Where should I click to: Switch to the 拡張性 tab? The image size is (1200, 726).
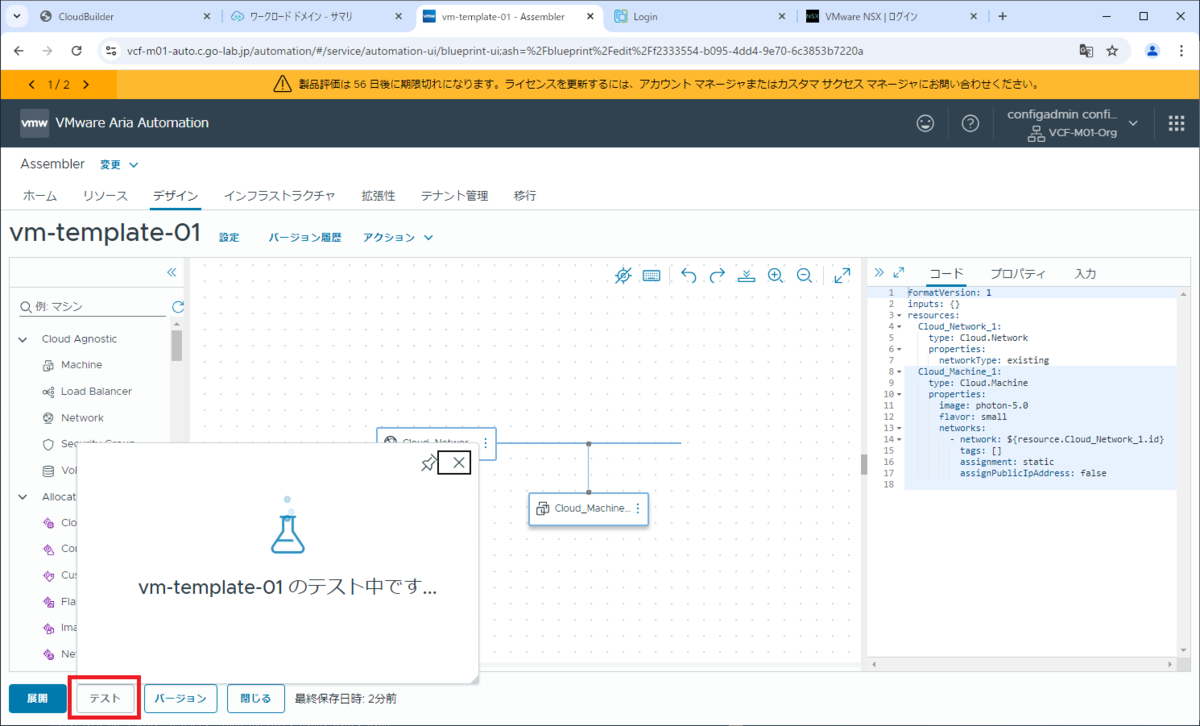(378, 196)
